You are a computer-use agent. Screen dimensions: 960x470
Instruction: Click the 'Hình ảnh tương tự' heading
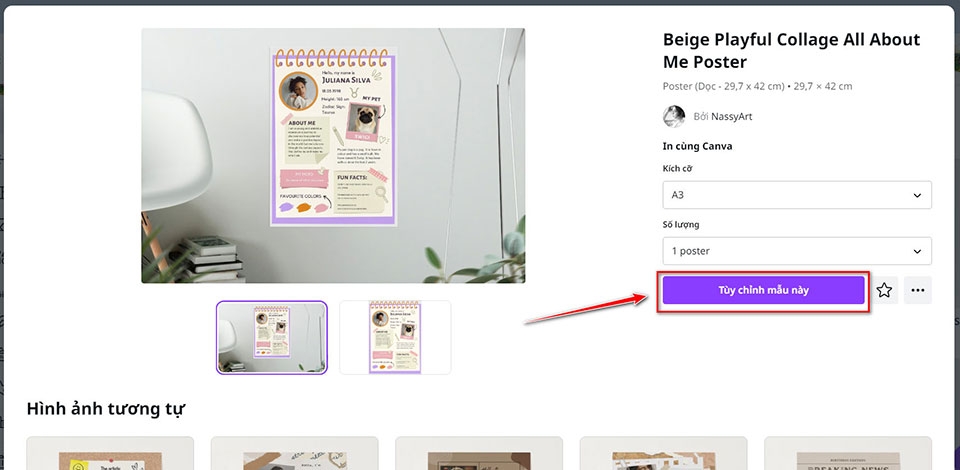pos(105,408)
